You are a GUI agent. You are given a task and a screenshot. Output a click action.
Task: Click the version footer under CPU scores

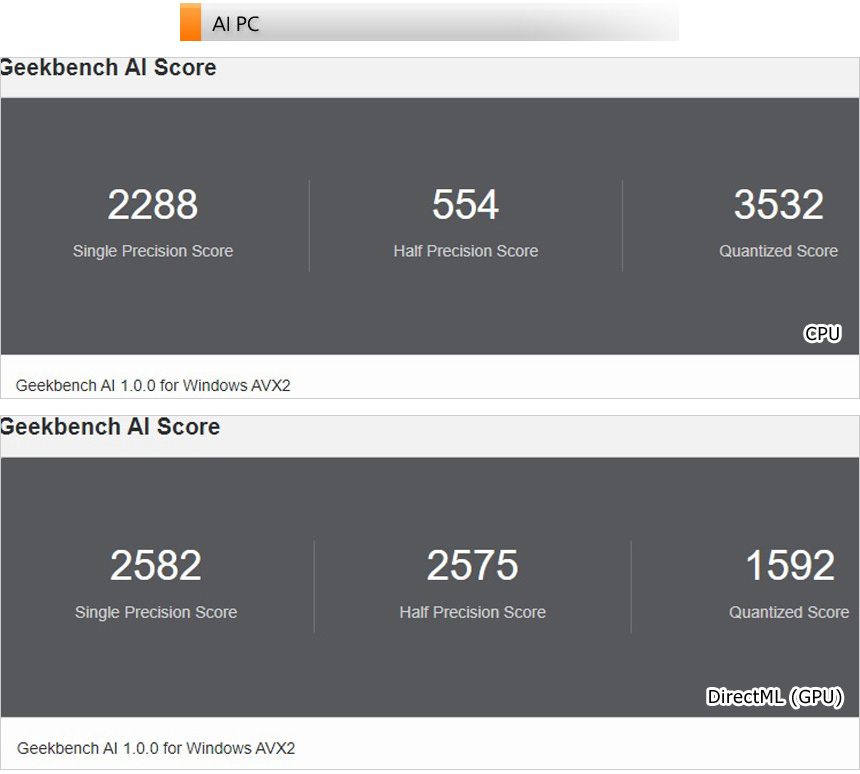point(153,386)
